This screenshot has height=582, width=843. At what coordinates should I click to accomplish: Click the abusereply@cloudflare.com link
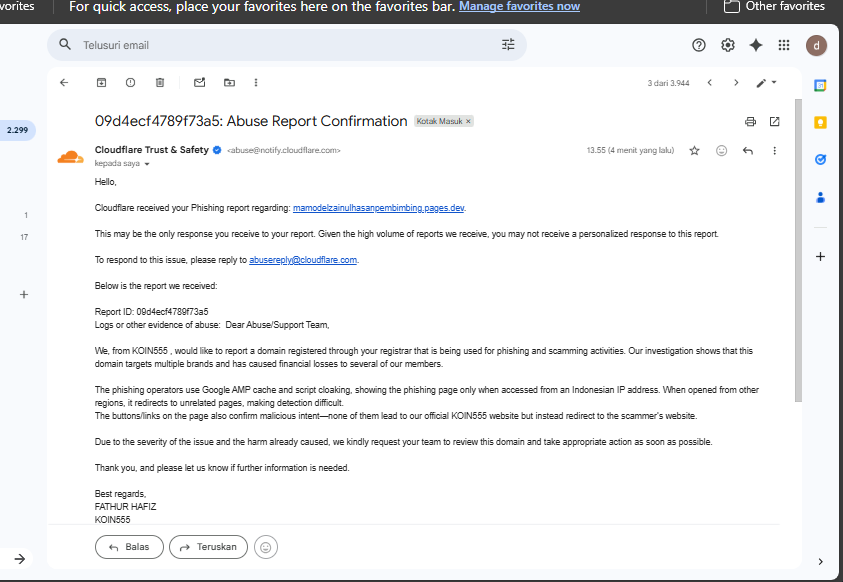point(303,260)
